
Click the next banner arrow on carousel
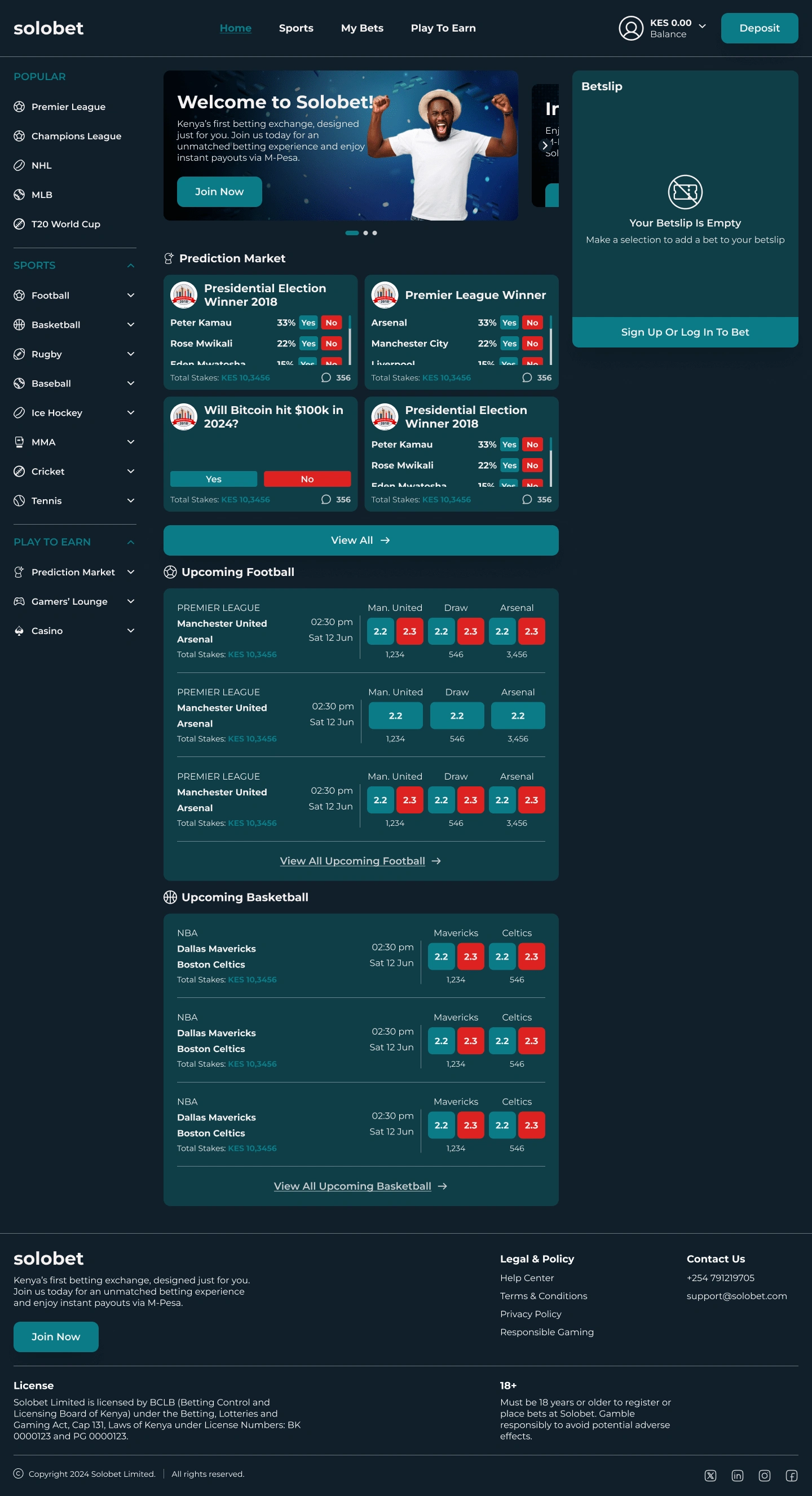pyautogui.click(x=544, y=145)
